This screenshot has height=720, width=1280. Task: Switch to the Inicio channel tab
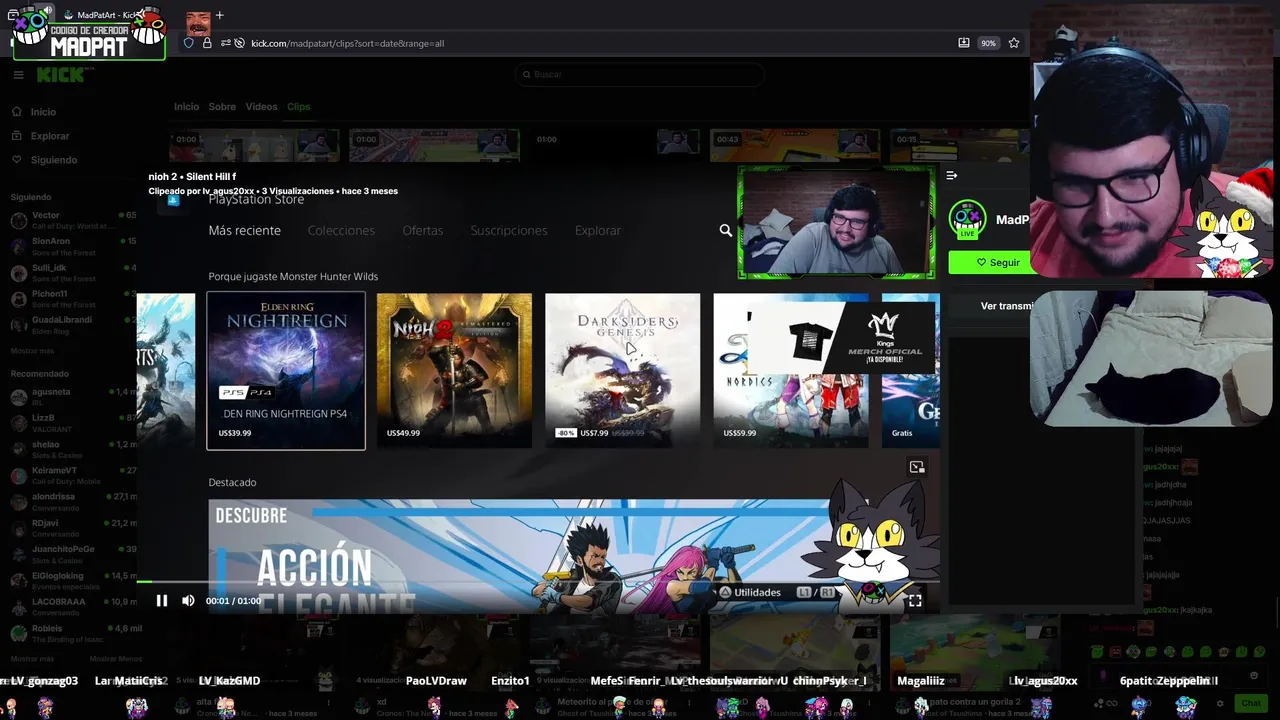(186, 107)
